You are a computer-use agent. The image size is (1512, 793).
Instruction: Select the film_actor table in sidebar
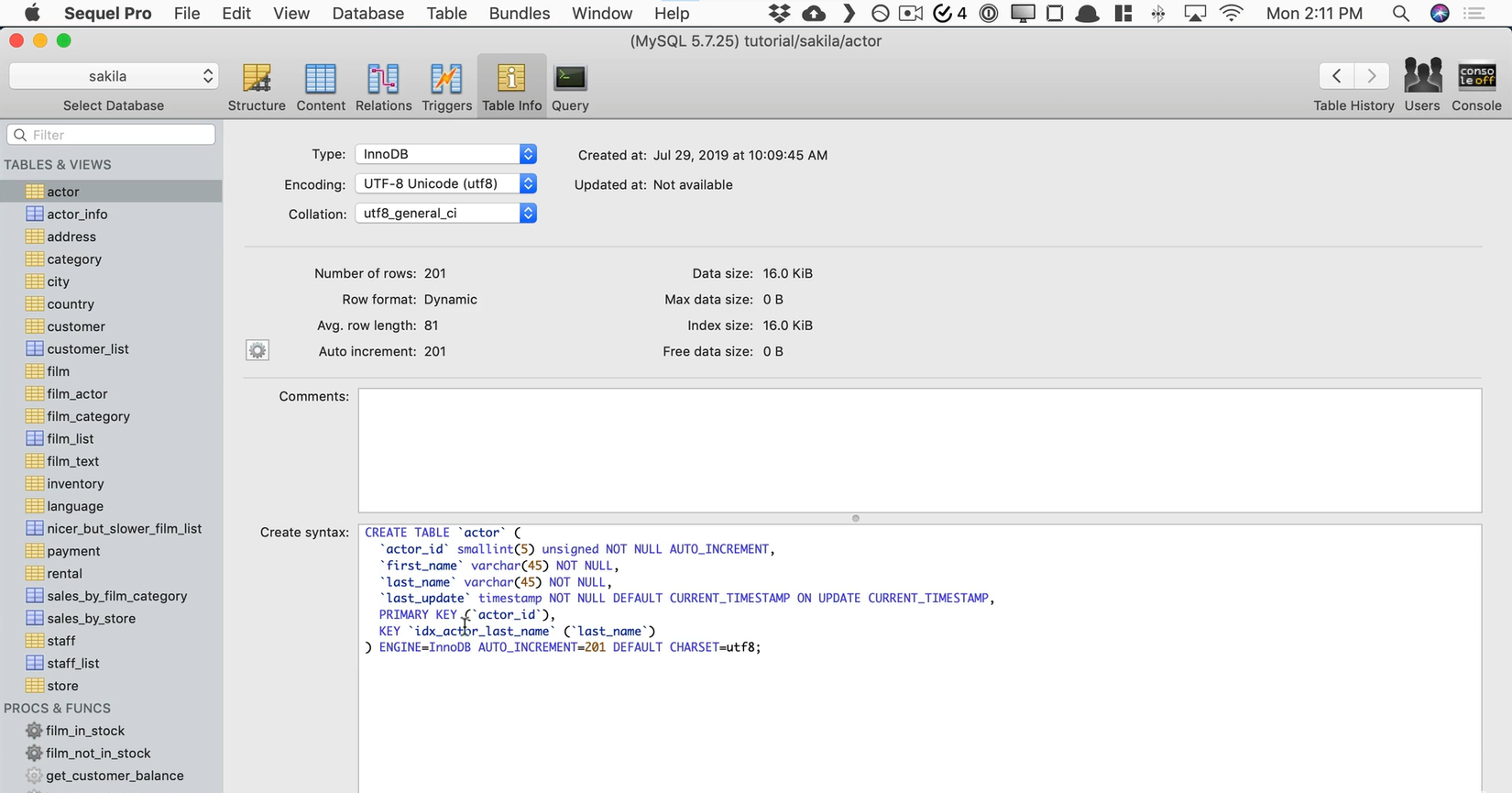(x=77, y=394)
